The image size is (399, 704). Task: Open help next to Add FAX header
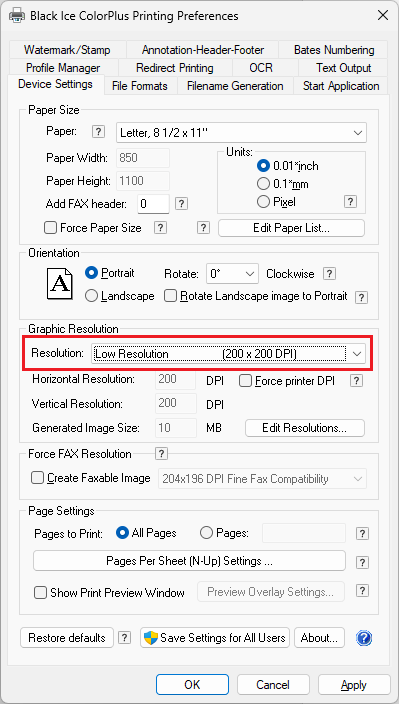pyautogui.click(x=181, y=204)
